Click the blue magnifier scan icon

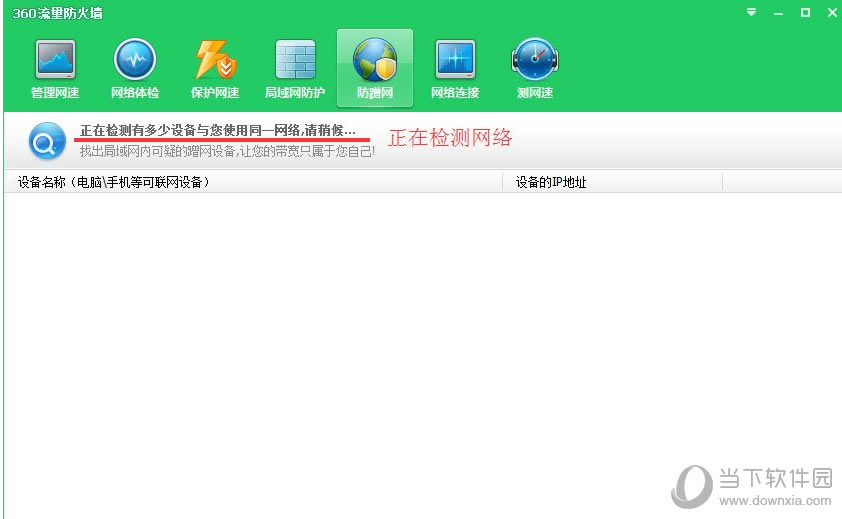pos(47,141)
